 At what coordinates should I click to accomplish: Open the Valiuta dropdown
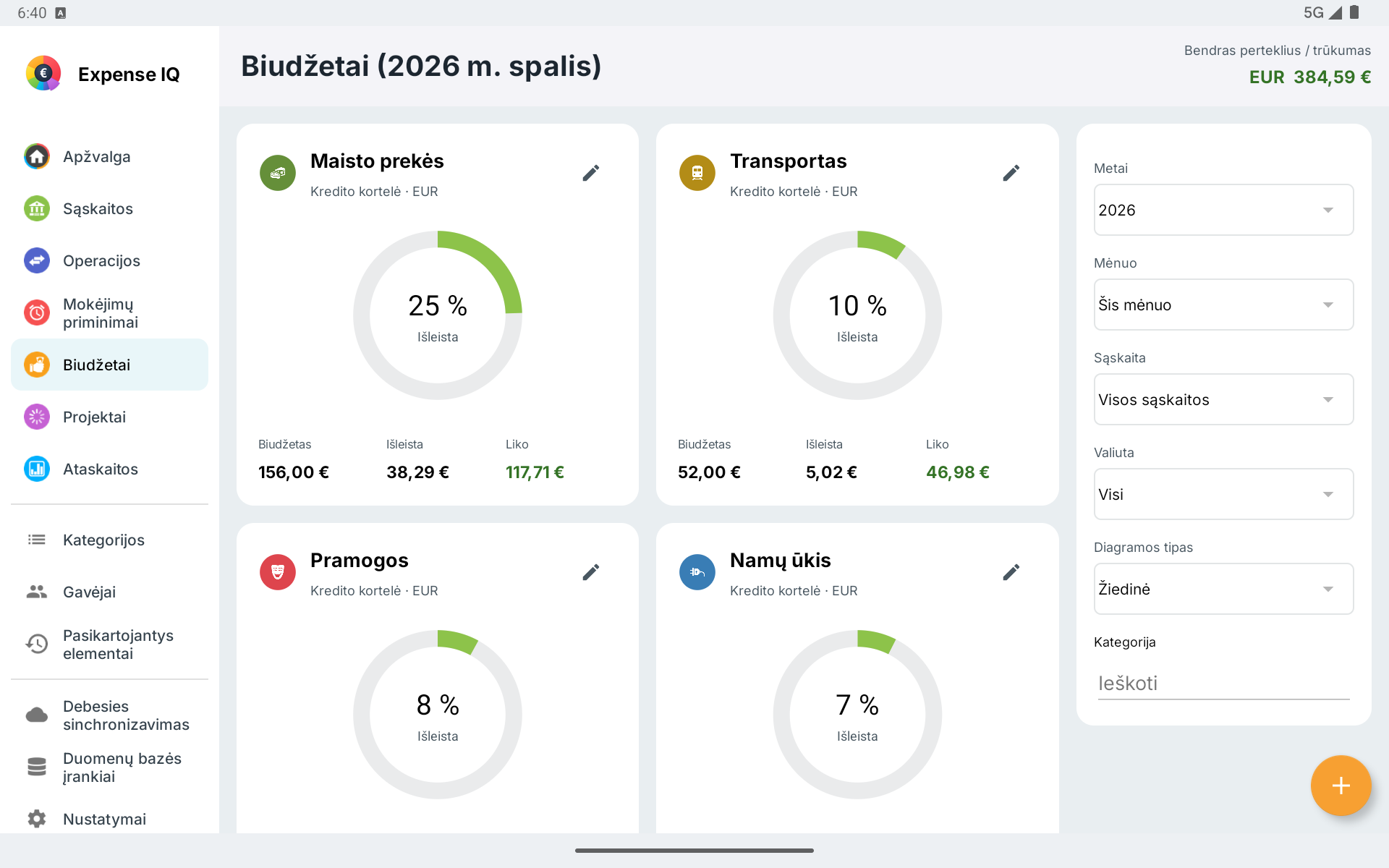[1223, 494]
